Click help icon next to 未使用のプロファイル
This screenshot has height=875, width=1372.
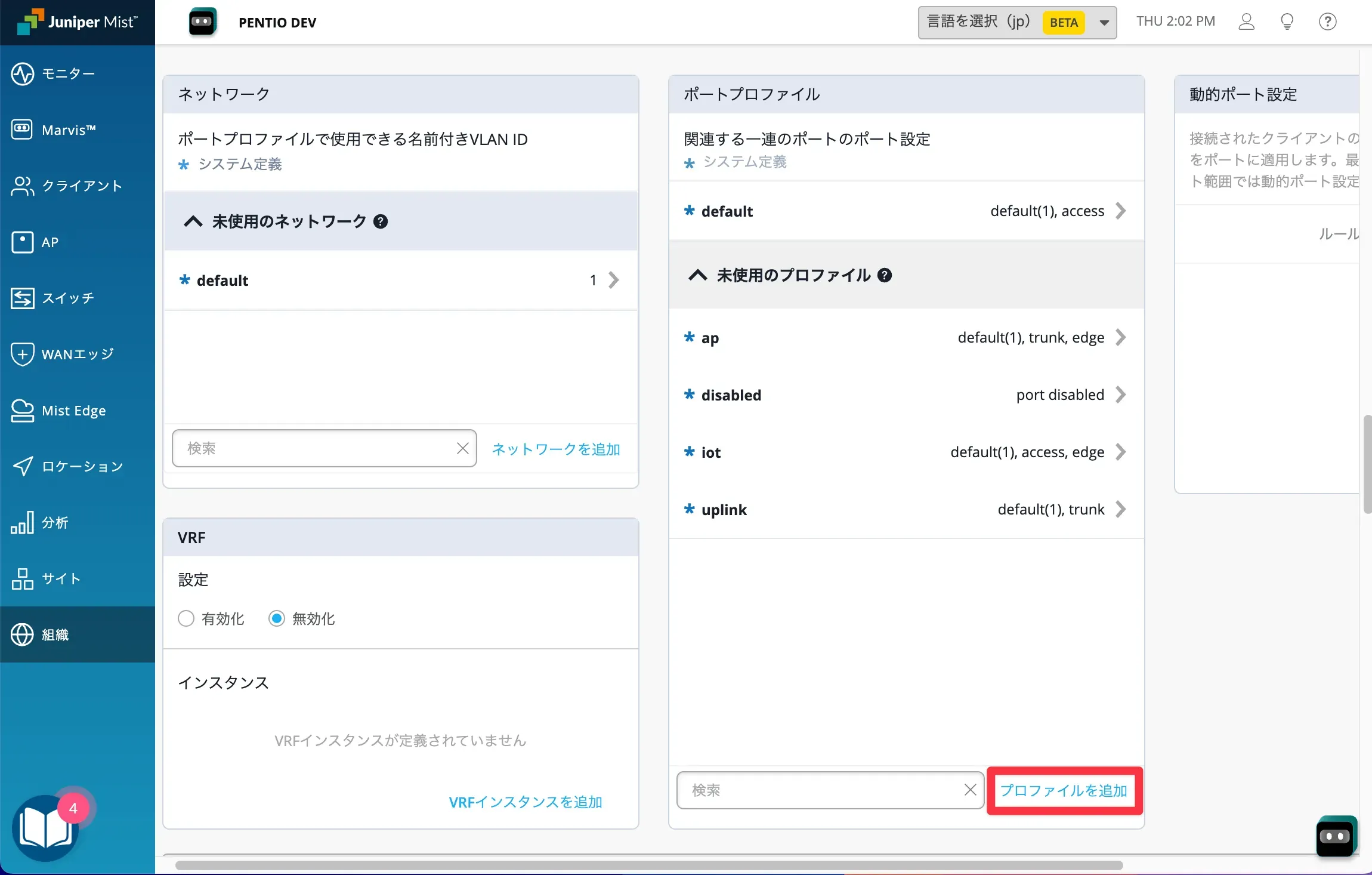click(885, 275)
